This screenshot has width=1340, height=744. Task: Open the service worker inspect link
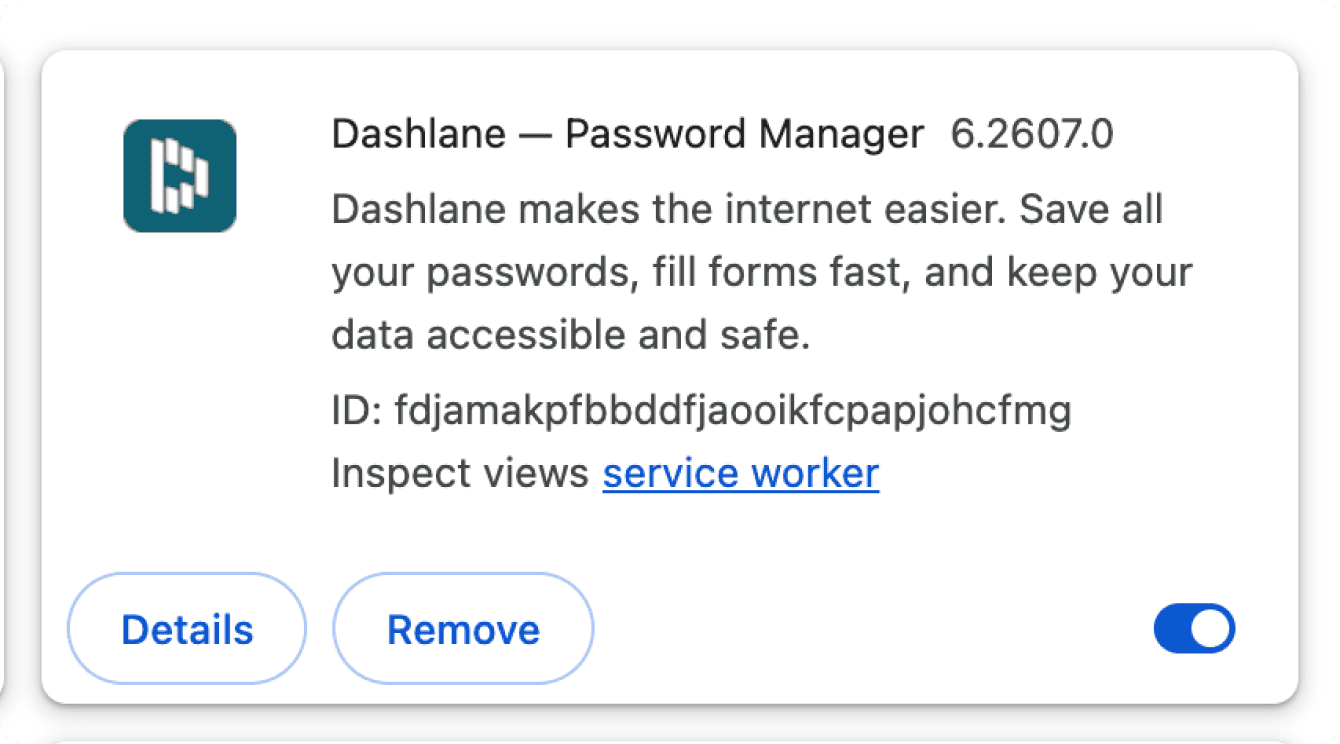[x=740, y=473]
